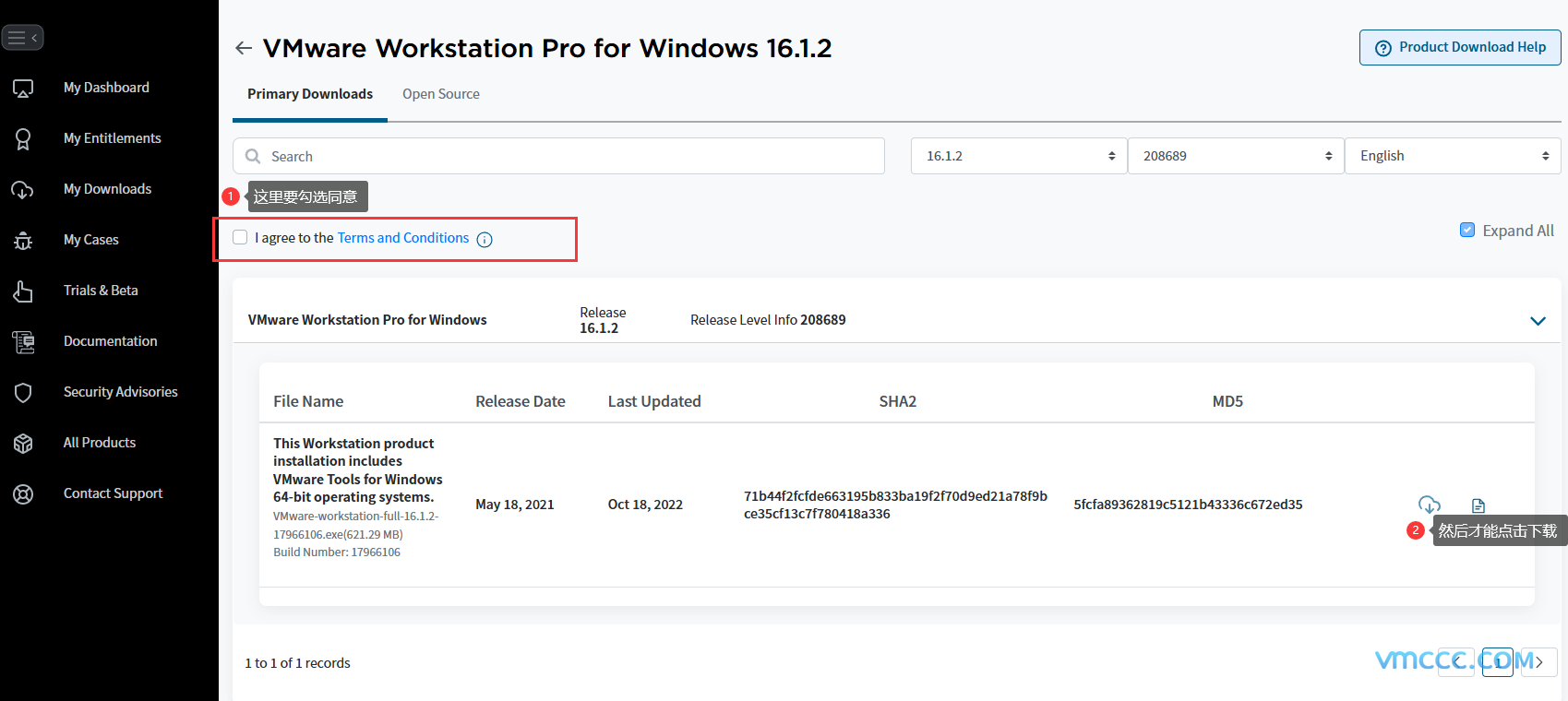This screenshot has width=1568, height=701.
Task: Click the VMware-workstation-full-16.1.2 file name
Action: coord(356,525)
